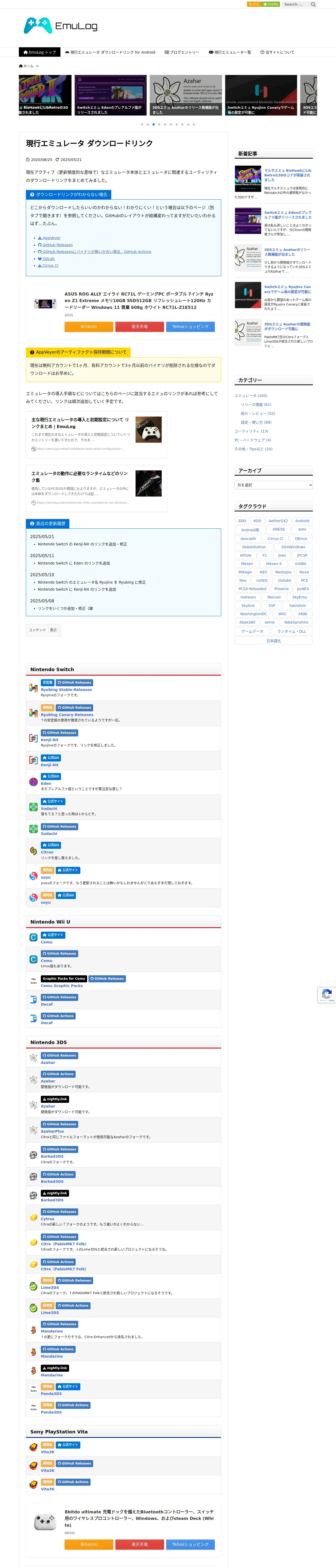Open the エミュレータ (202) category link
336x1568 pixels.
[x=251, y=396]
